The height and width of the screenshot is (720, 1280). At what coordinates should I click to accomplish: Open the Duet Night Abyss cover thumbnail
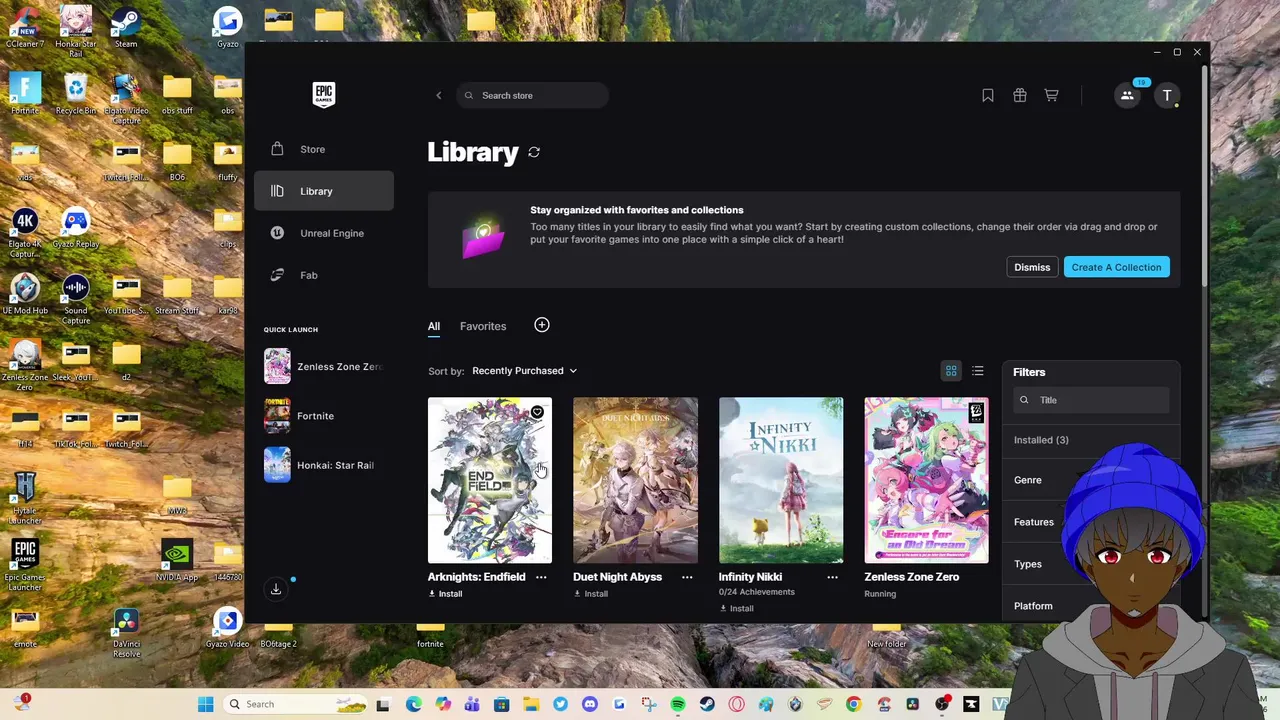(635, 480)
